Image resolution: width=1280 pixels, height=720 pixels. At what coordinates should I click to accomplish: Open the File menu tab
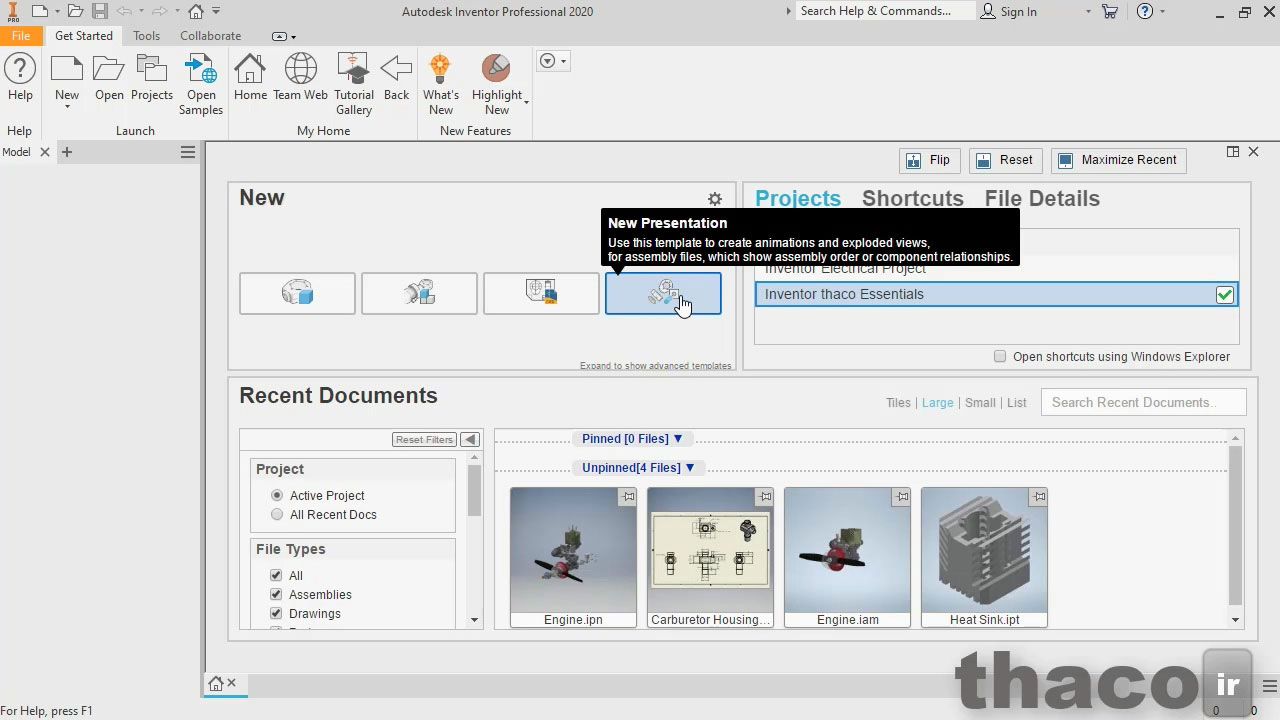21,35
